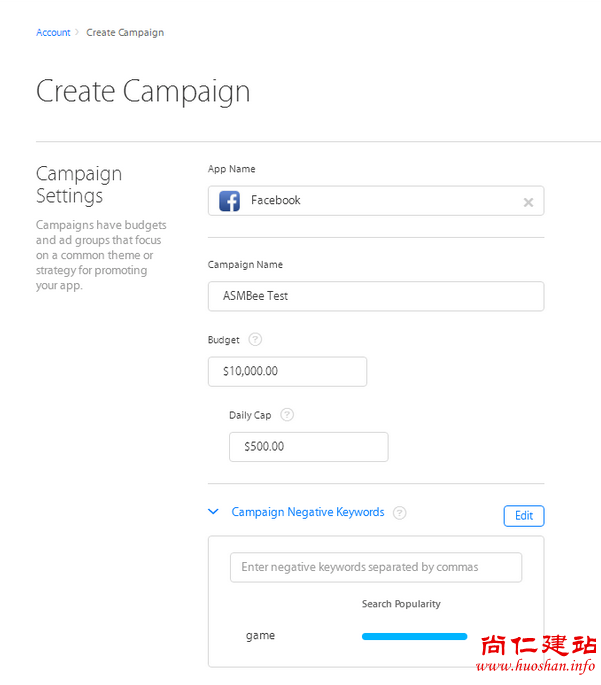Viewport: 601px width, 685px height.
Task: Click the Facebook app icon in App Name
Action: pos(229,201)
